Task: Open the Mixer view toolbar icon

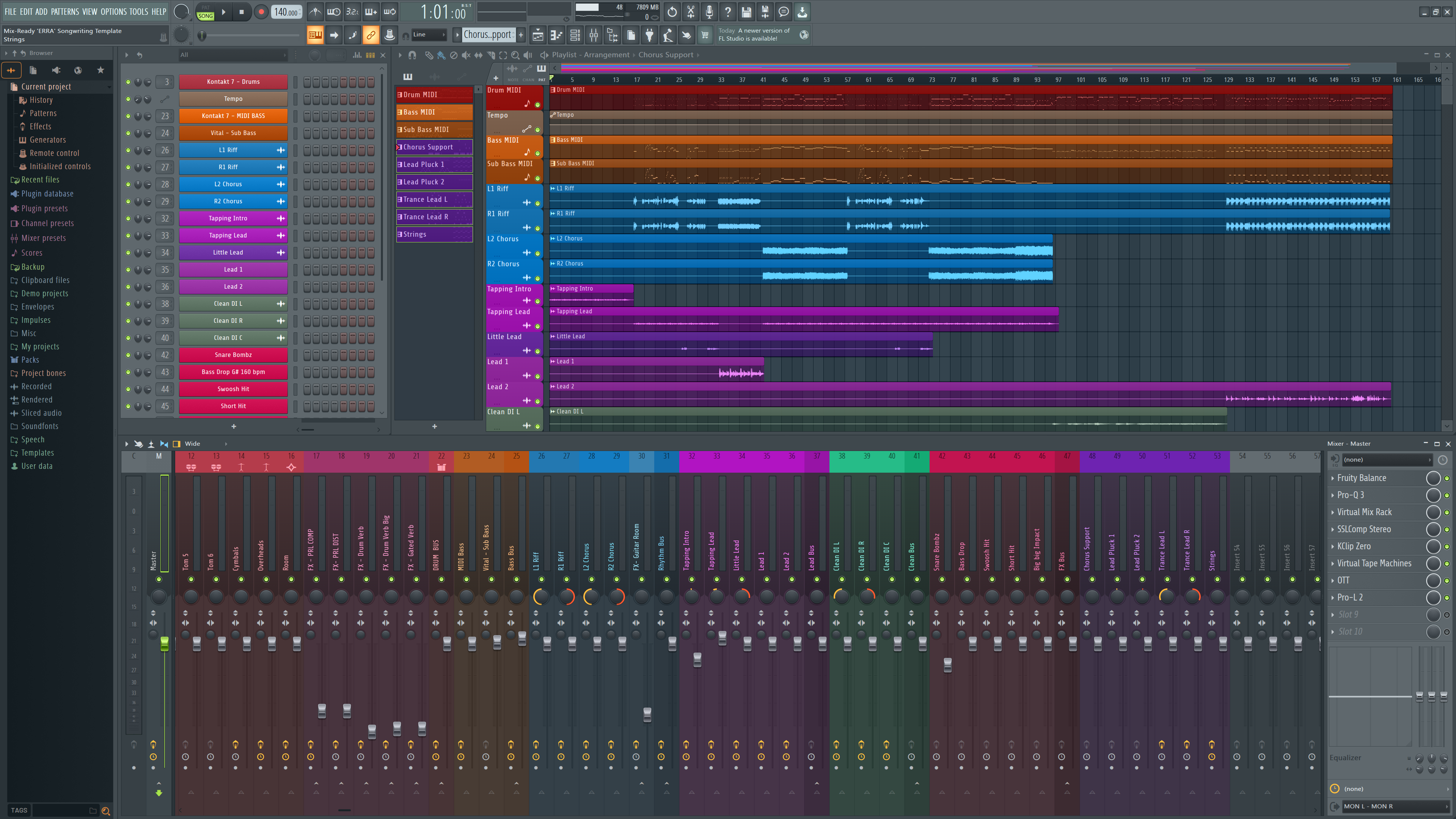Action: pyautogui.click(x=594, y=35)
